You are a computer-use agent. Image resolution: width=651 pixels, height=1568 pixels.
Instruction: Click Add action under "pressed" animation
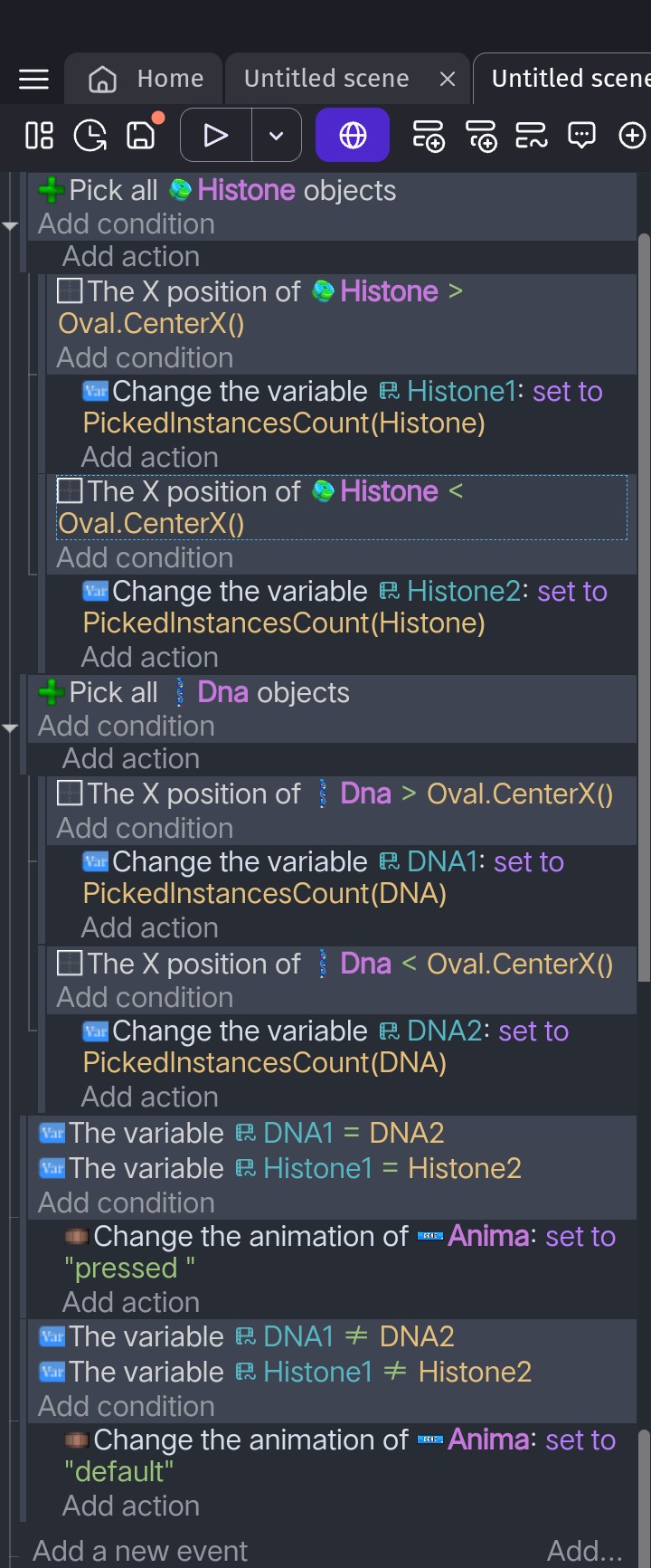coord(131,1302)
